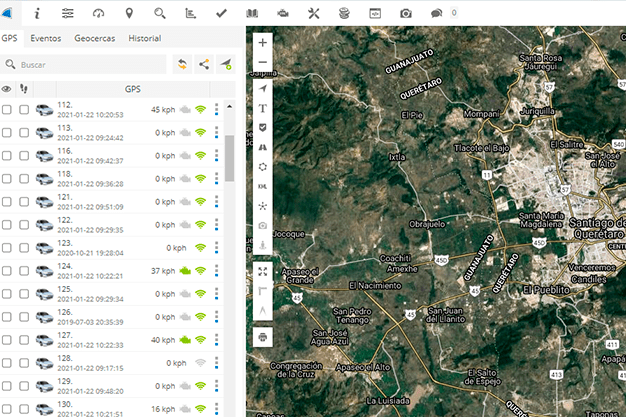Open the options menu for vehicle 127
The height and width of the screenshot is (417, 626).
point(216,340)
